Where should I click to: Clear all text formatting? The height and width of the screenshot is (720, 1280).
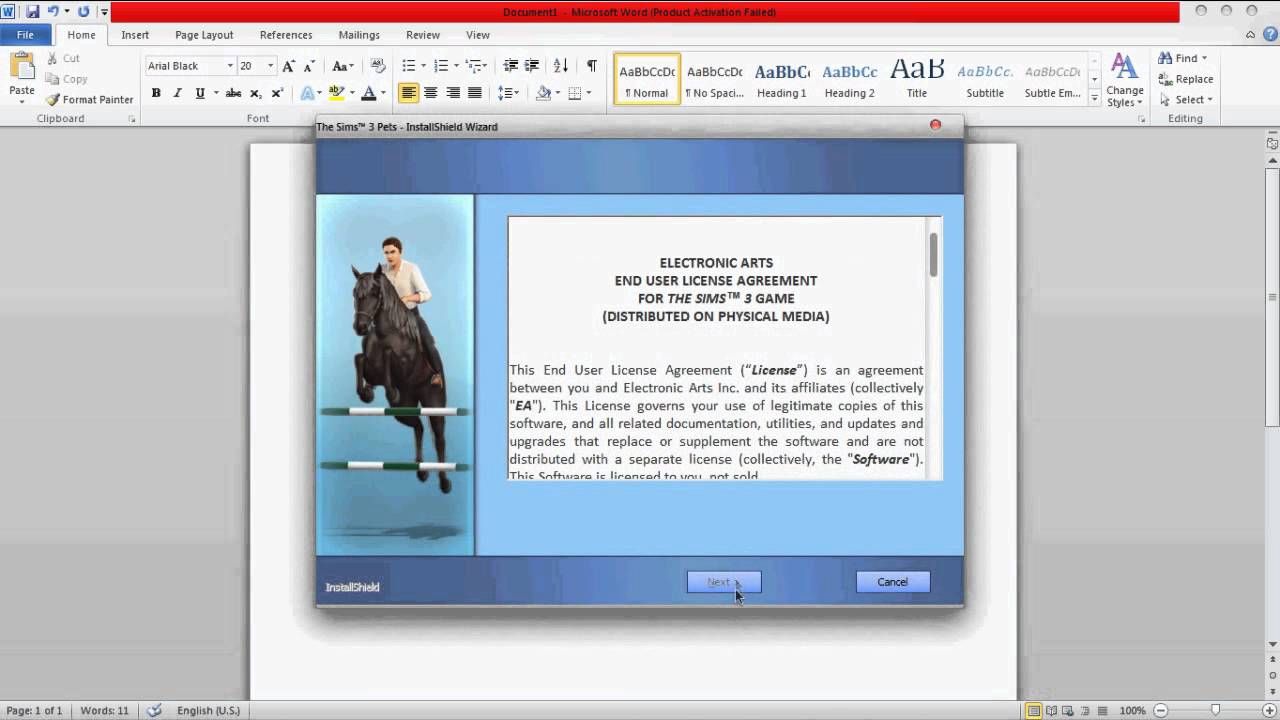[x=378, y=66]
